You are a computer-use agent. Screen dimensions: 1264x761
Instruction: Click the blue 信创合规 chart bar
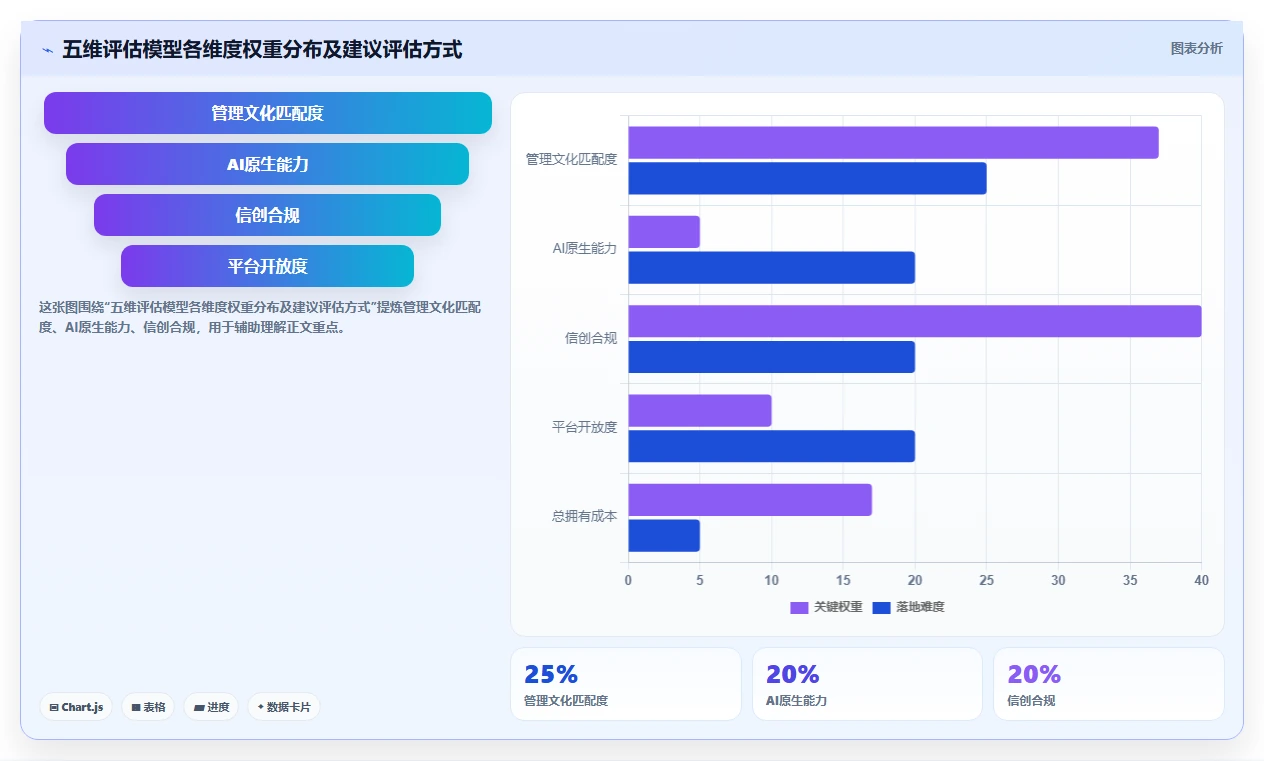click(x=771, y=357)
